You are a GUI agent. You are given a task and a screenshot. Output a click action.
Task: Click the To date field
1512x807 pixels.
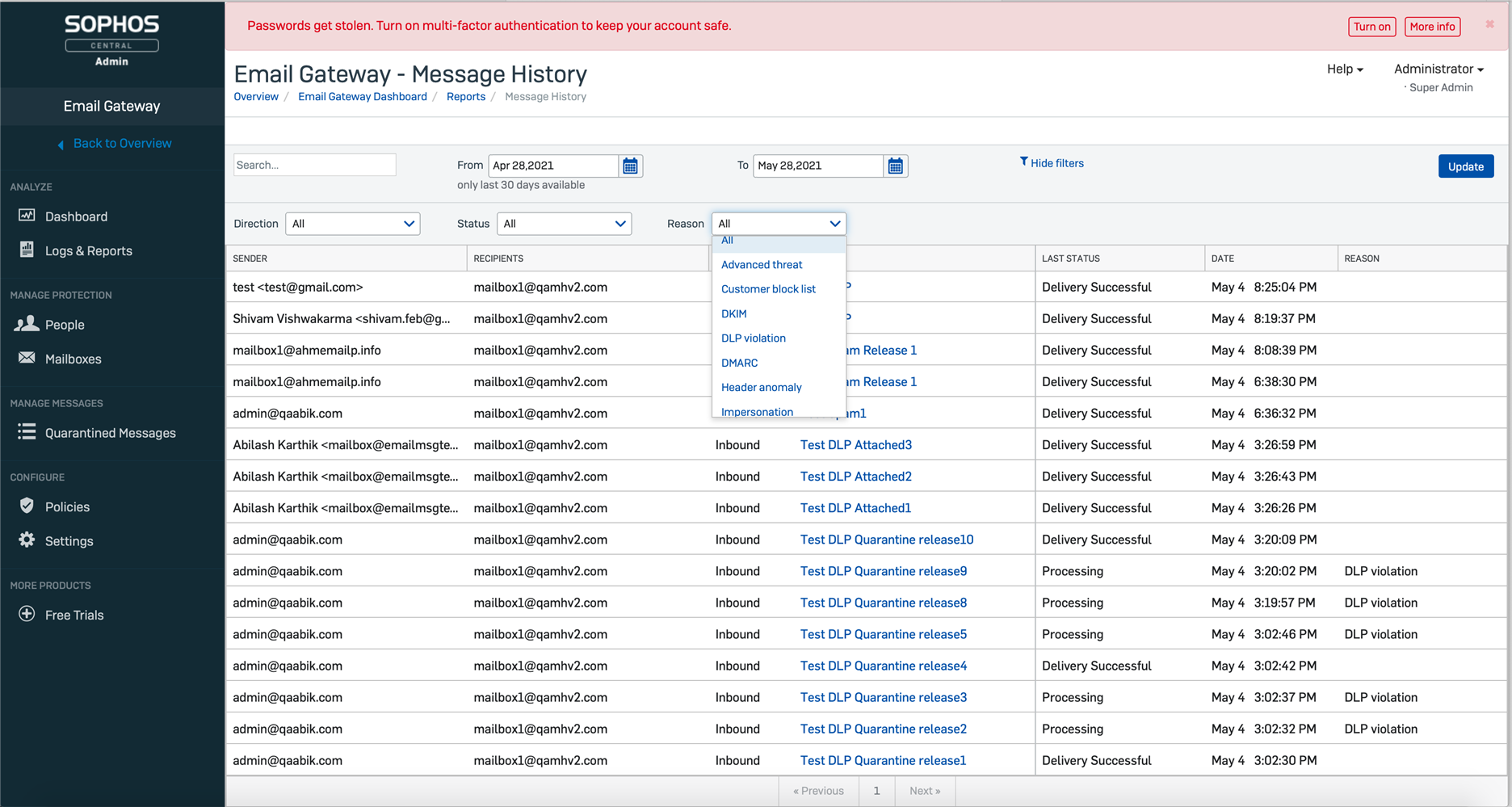(818, 166)
